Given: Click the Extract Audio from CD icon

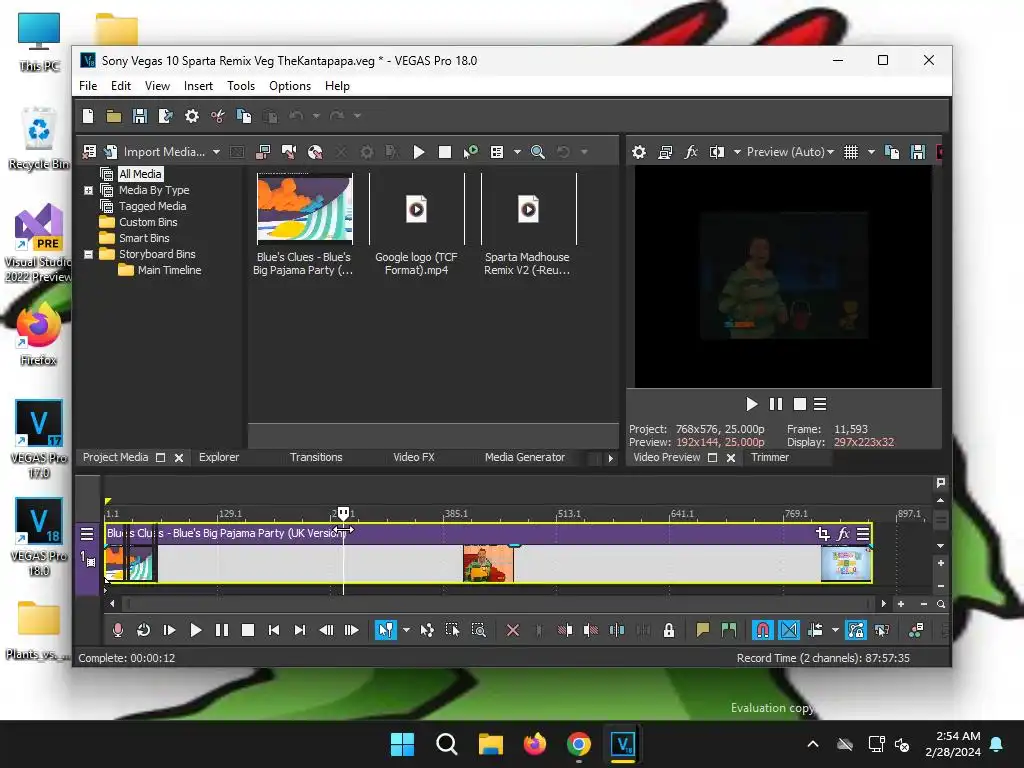Looking at the screenshot, I should tap(315, 152).
